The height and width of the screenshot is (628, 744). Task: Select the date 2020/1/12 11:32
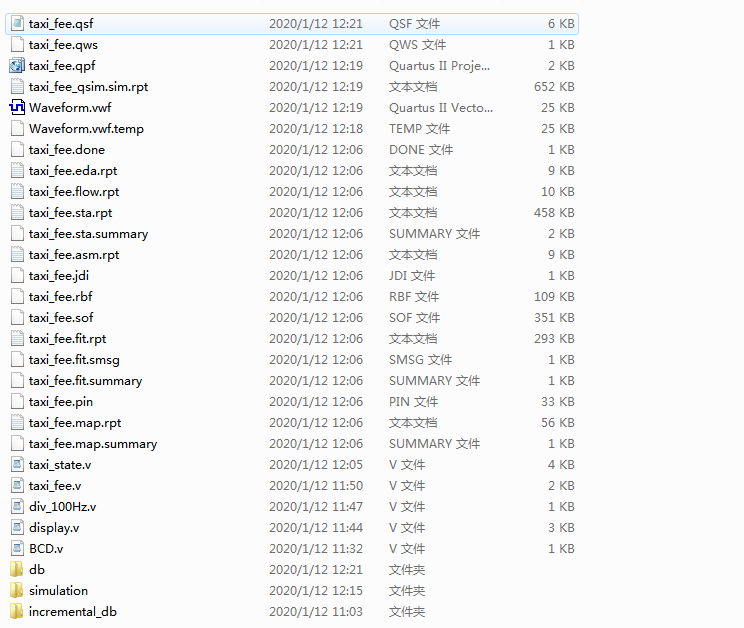(316, 549)
